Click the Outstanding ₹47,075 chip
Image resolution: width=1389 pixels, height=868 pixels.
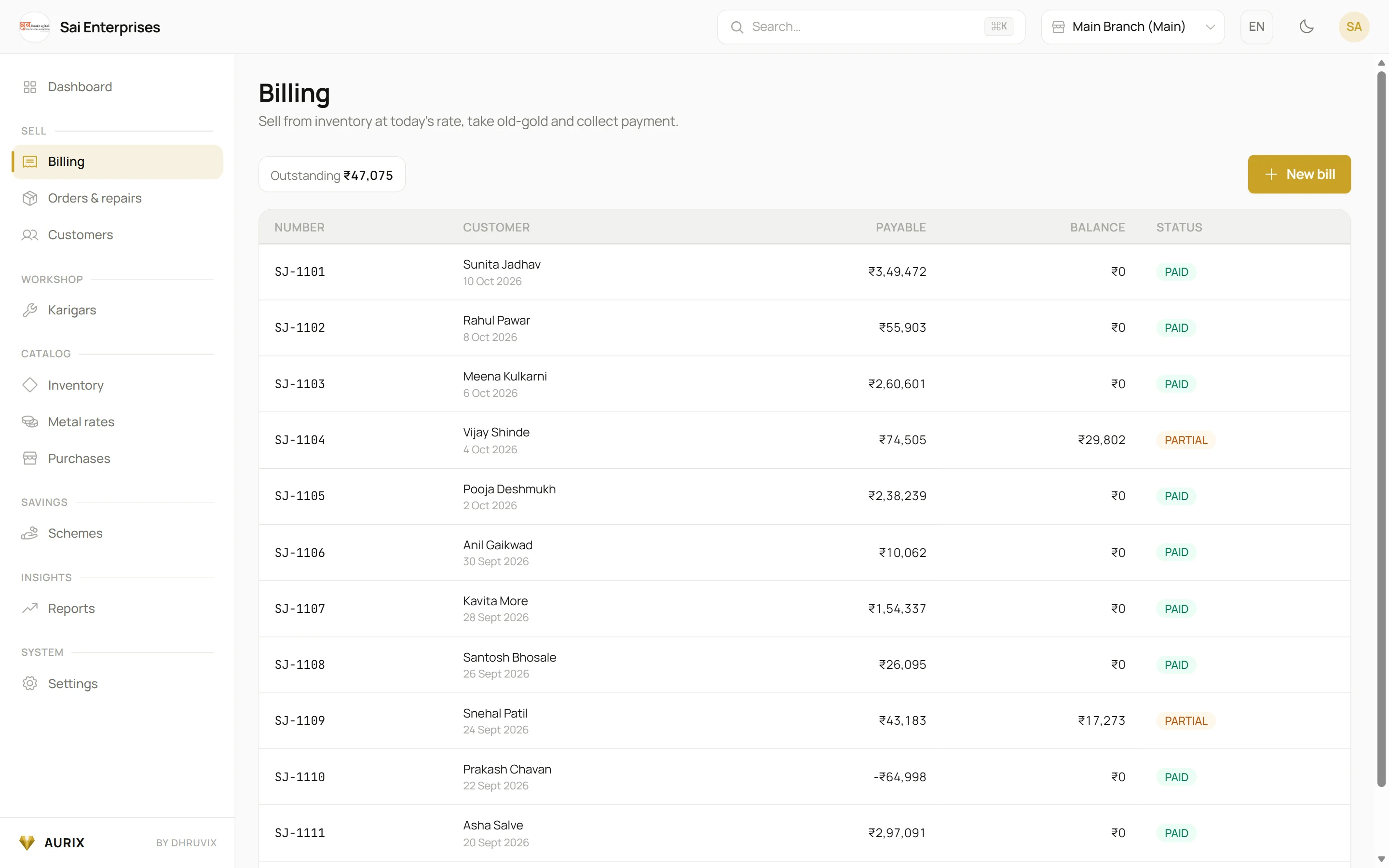332,175
